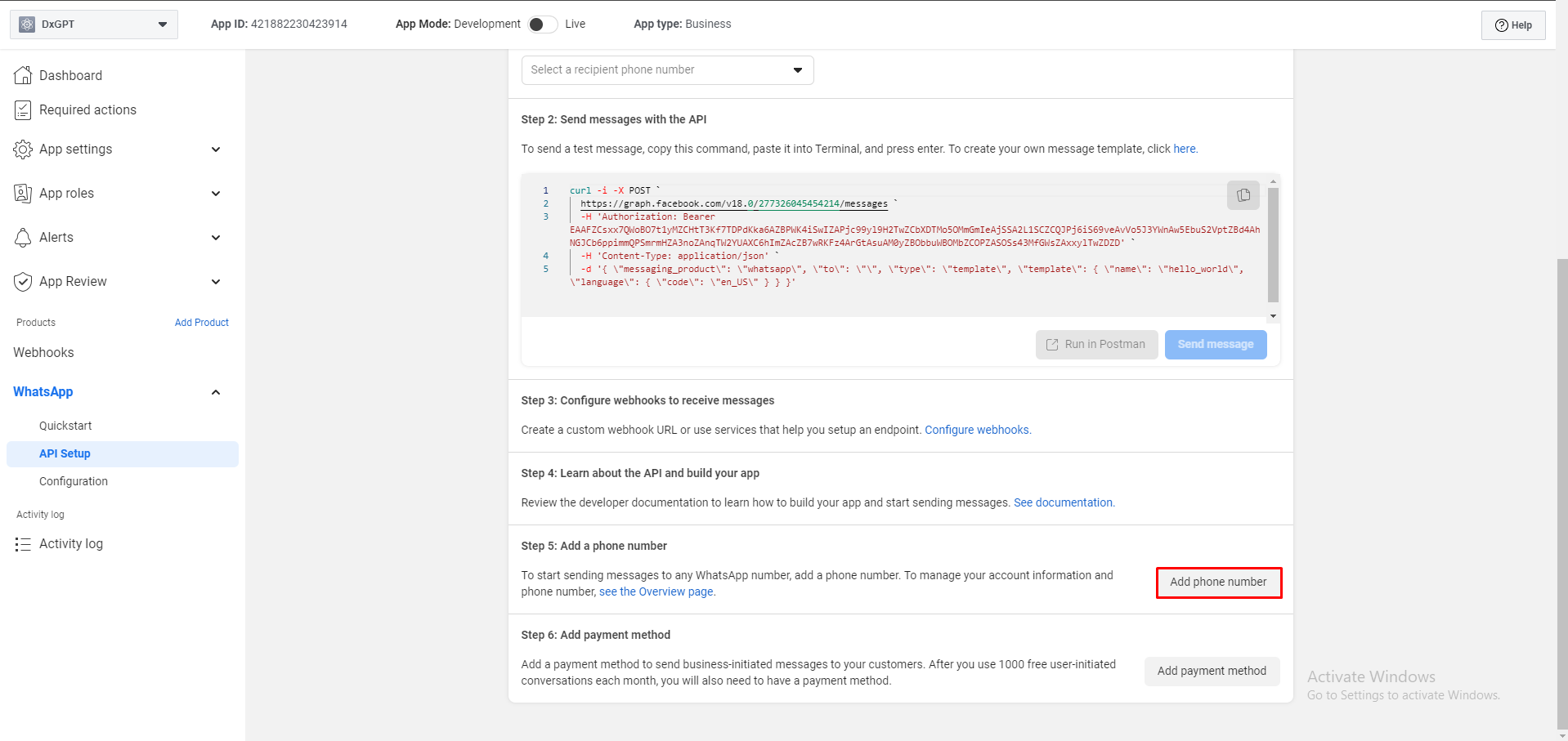Open the DxGPT app selector dropdown
This screenshot has height=741, width=1568.
(x=94, y=25)
